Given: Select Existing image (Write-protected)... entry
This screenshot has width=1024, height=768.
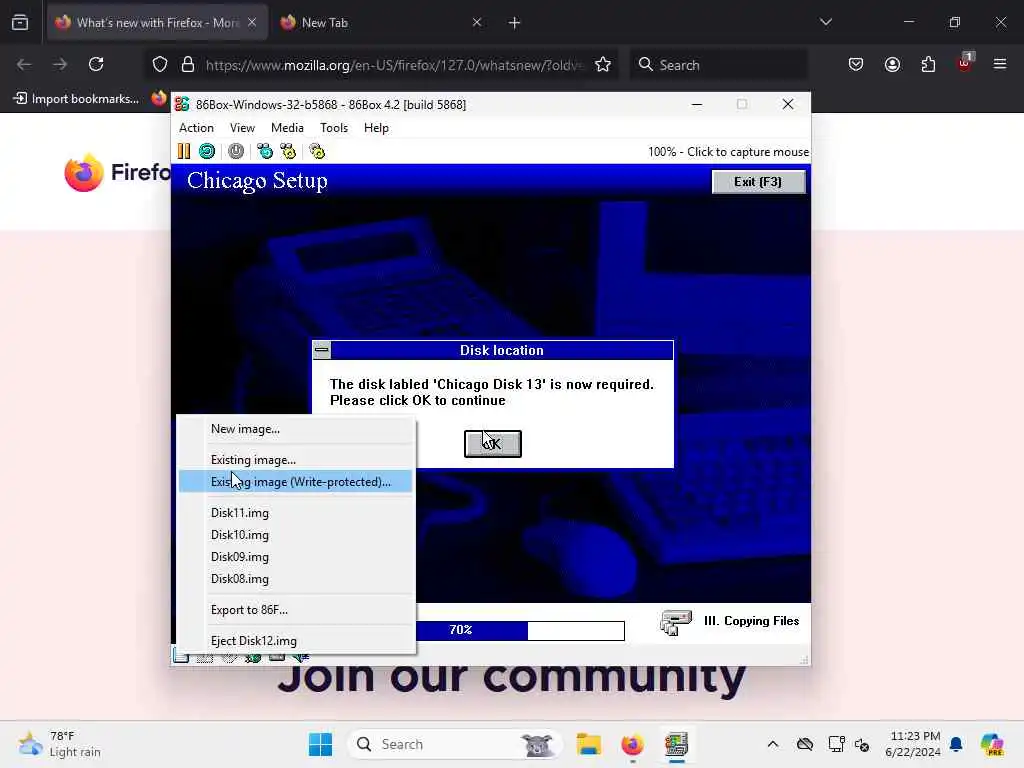Looking at the screenshot, I should click(x=296, y=482).
